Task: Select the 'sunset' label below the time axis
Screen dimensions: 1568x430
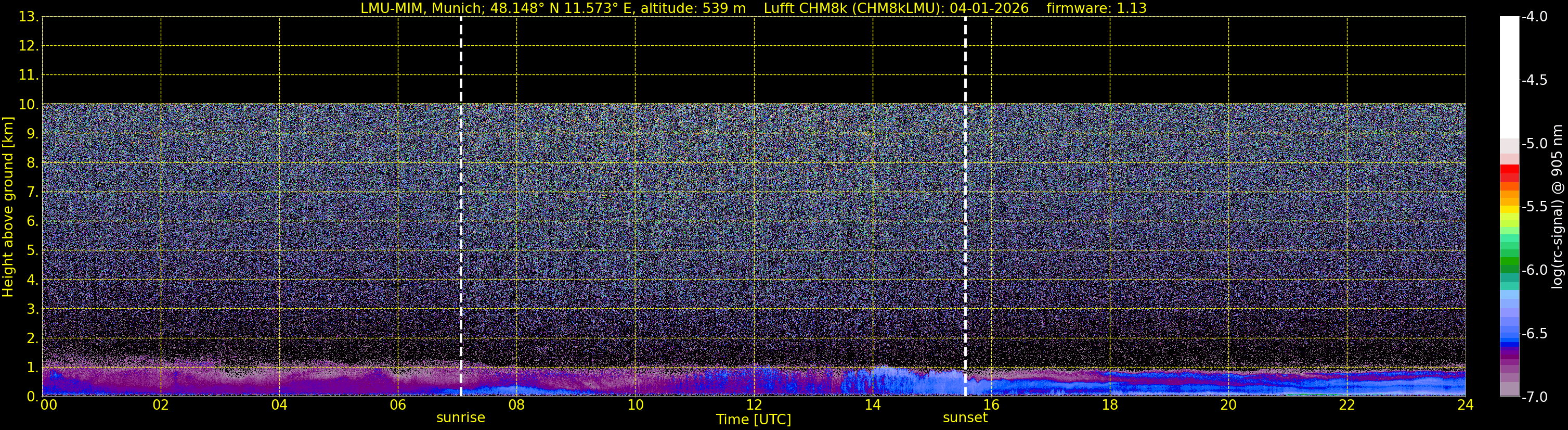Action: 965,418
